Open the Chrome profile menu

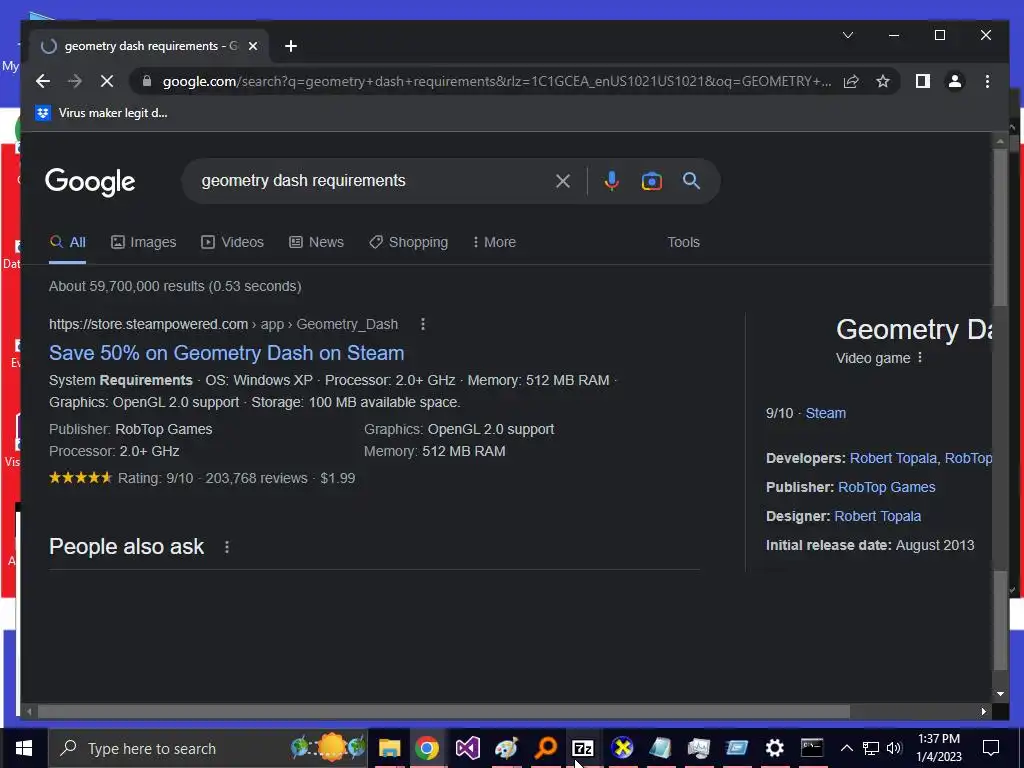click(955, 81)
